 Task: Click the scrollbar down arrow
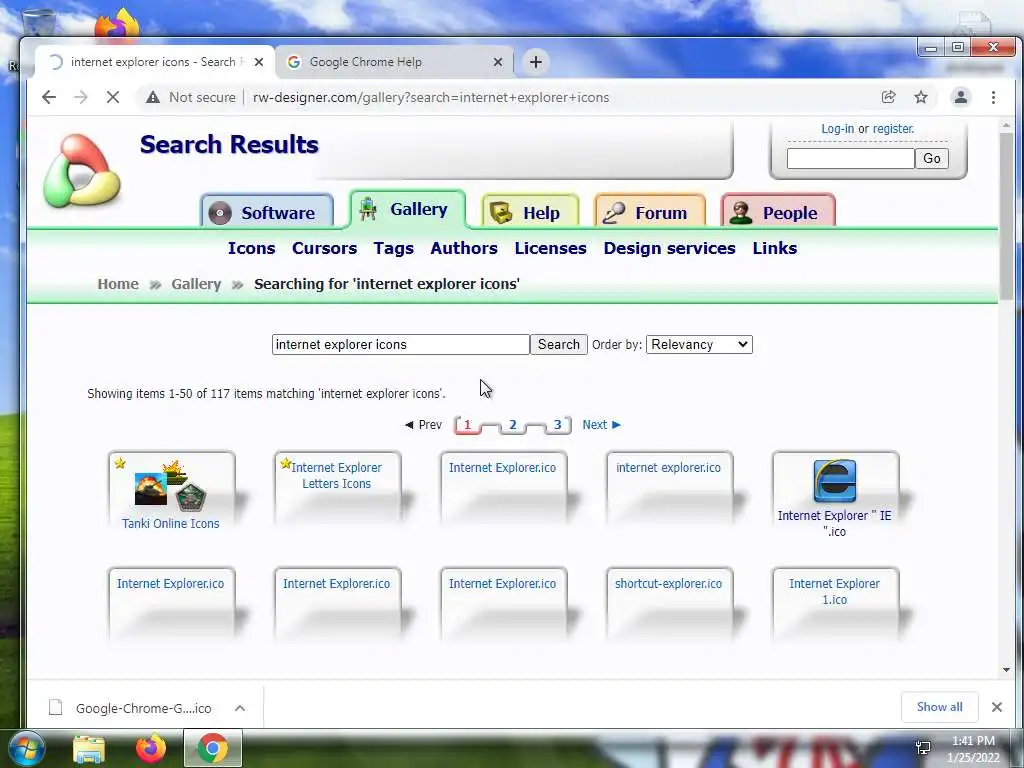(x=1006, y=669)
